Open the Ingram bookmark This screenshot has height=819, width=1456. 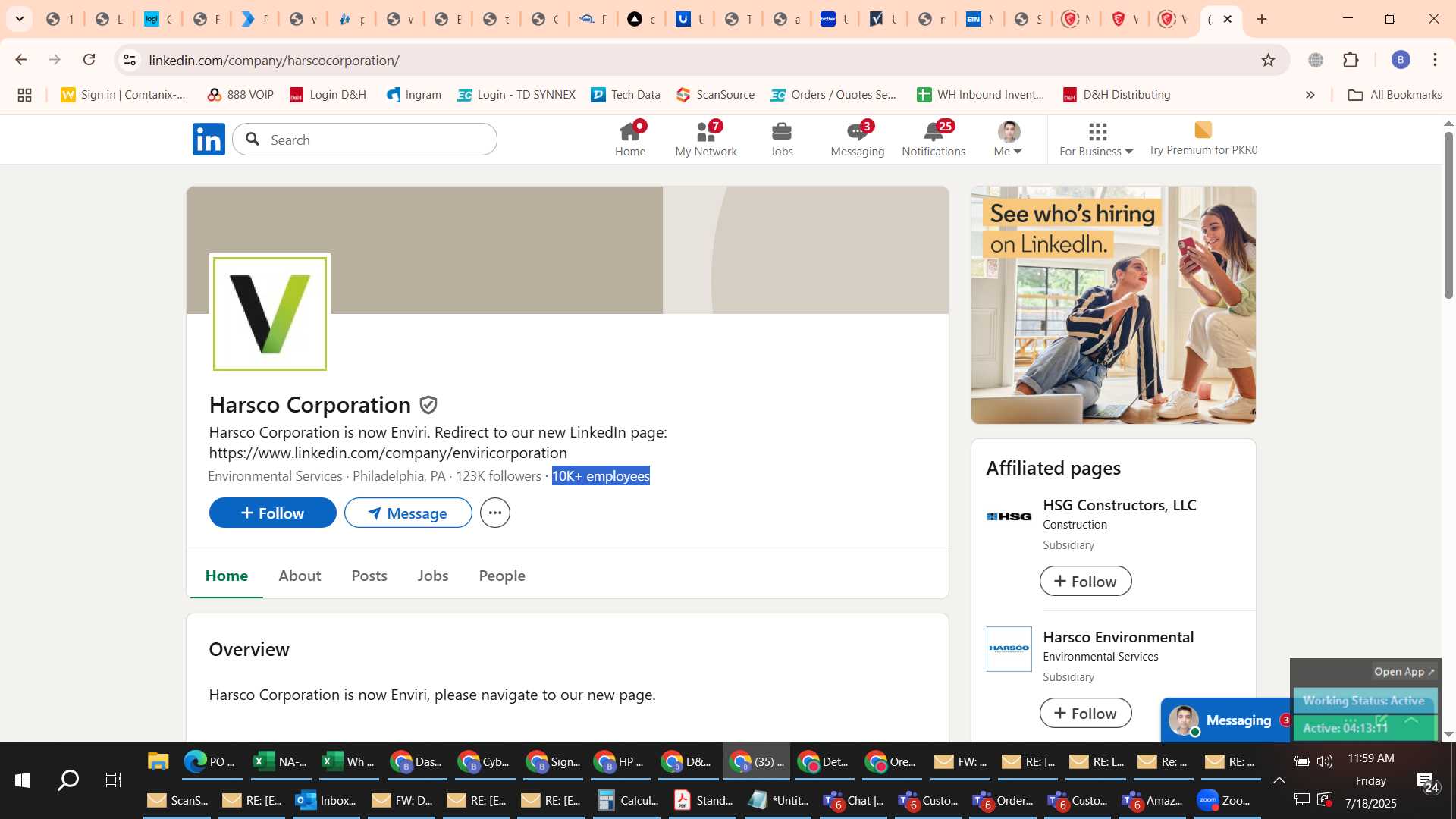point(414,95)
